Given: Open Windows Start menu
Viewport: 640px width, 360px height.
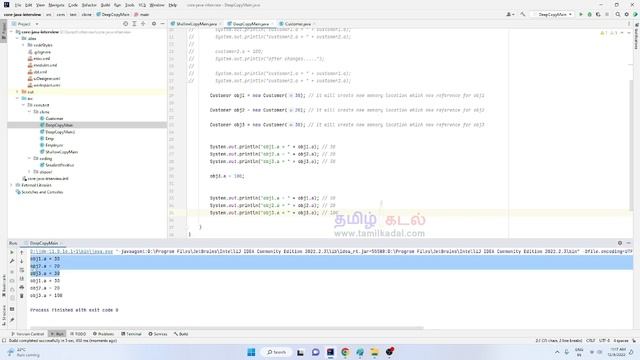Looking at the screenshot, I should [251, 352].
